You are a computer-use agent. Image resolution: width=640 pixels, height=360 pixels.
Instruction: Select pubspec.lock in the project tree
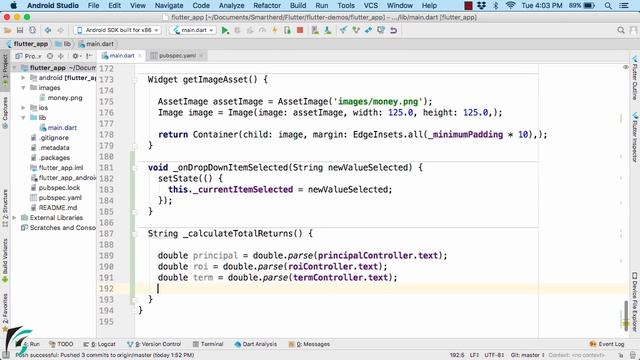click(55, 188)
